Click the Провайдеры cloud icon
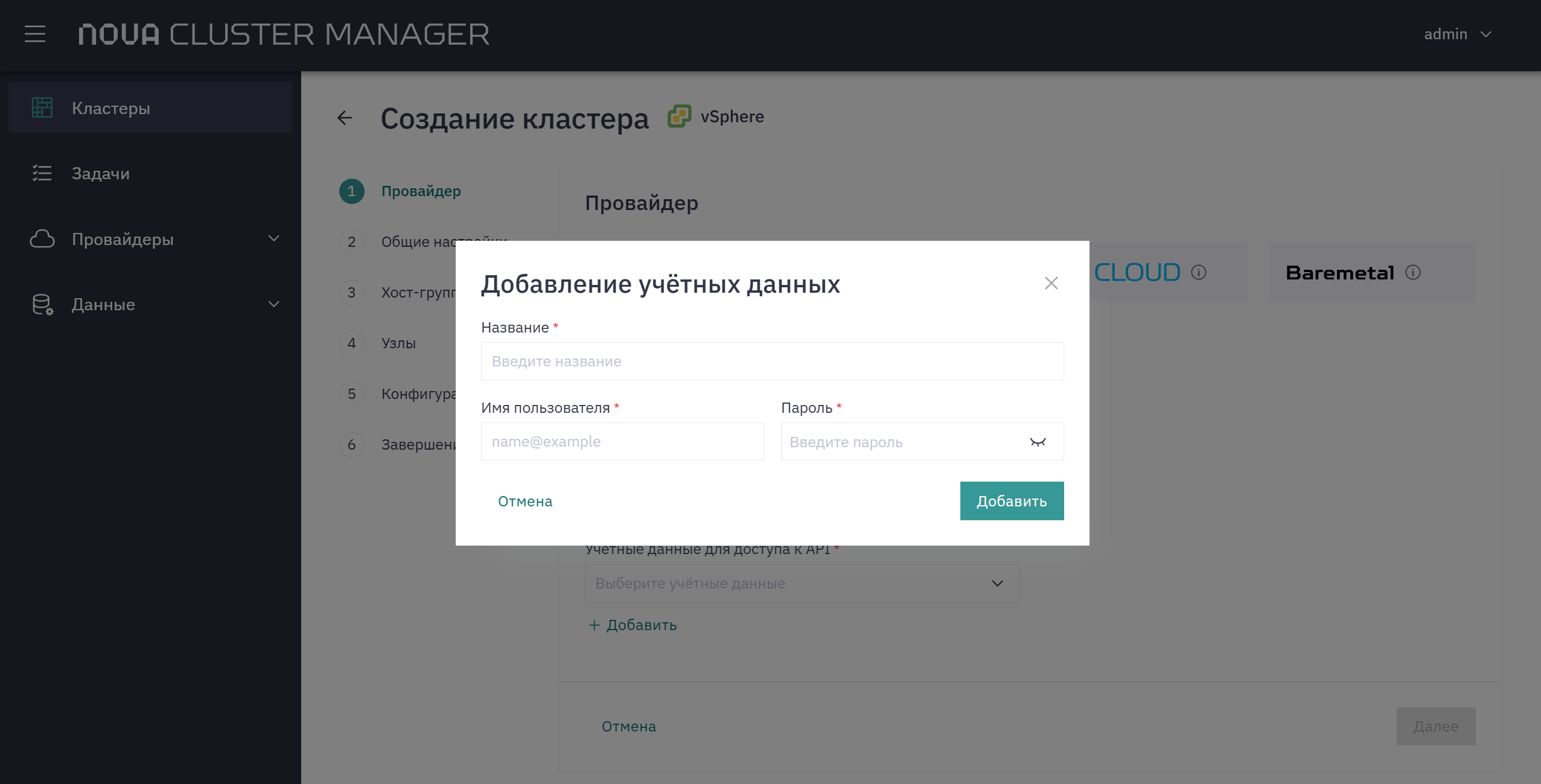This screenshot has height=784, width=1541. pos(42,239)
